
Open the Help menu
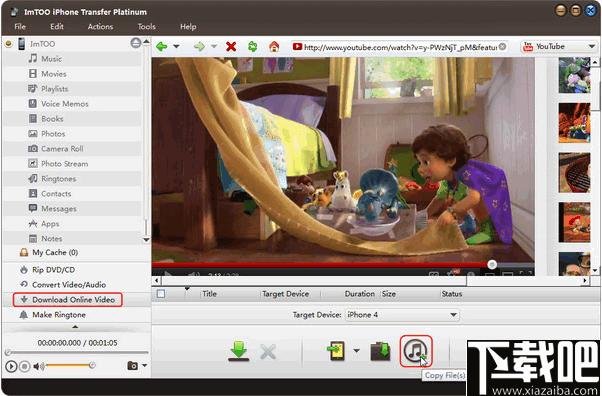click(x=188, y=27)
